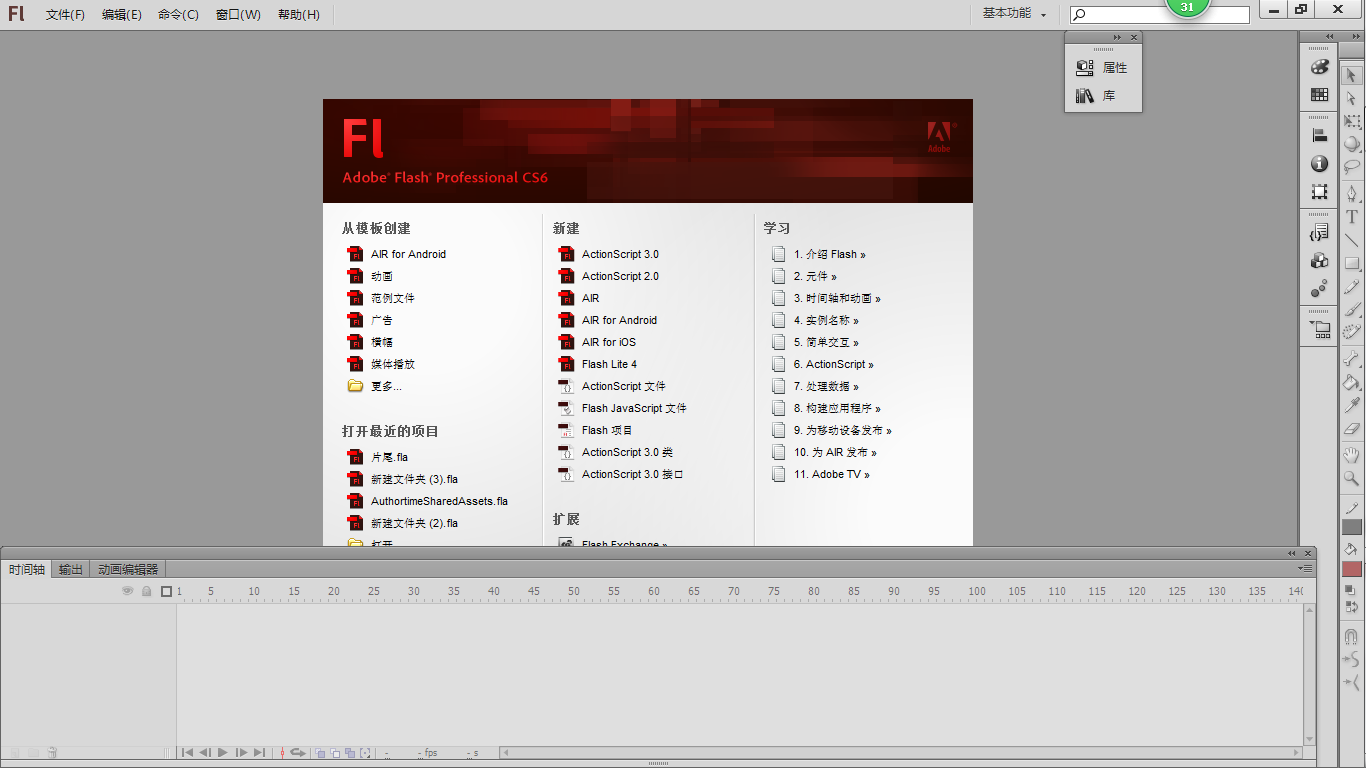Create a new ActionScript 3.0 document

coord(620,254)
